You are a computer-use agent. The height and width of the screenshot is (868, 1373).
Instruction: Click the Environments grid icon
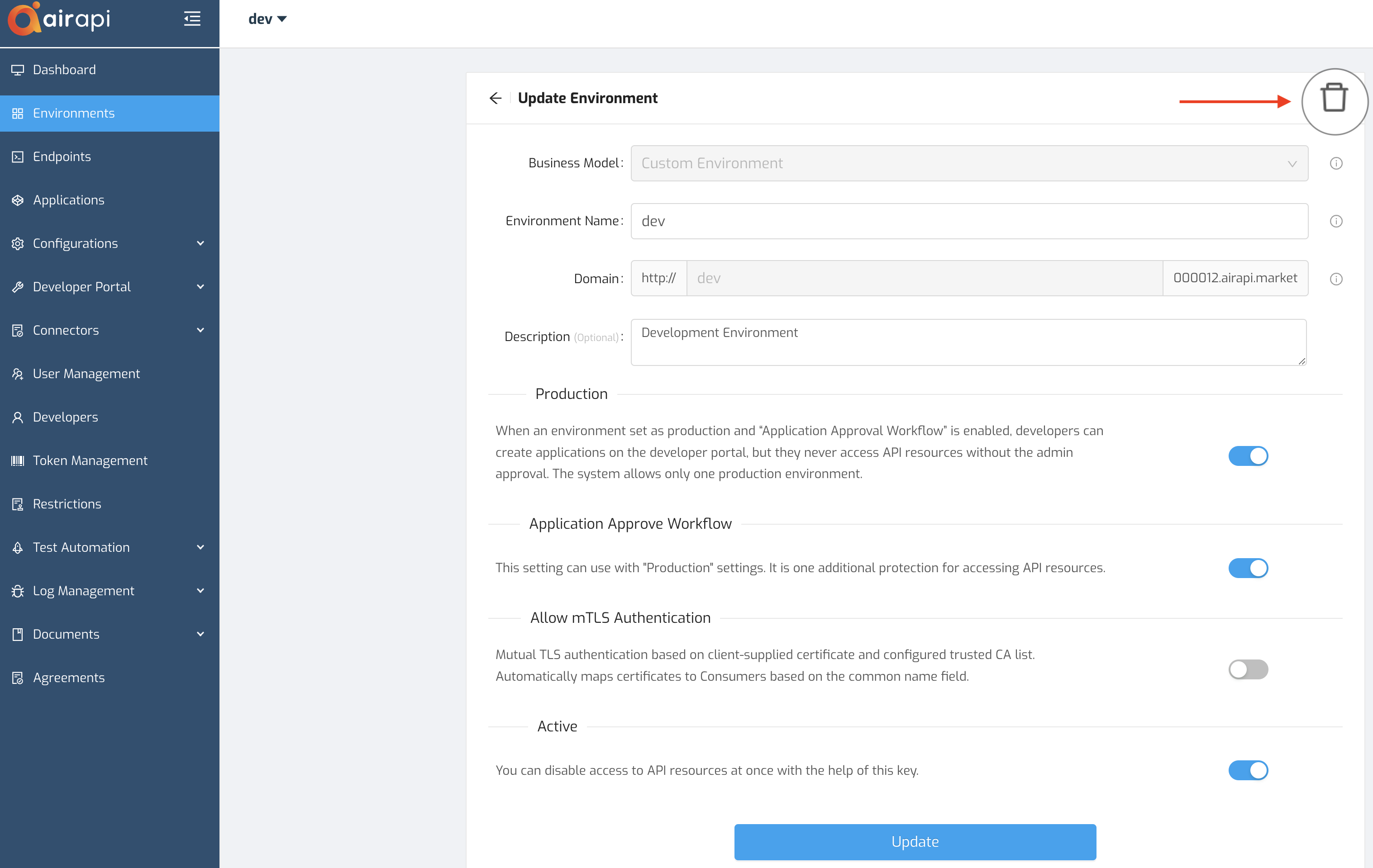click(18, 113)
